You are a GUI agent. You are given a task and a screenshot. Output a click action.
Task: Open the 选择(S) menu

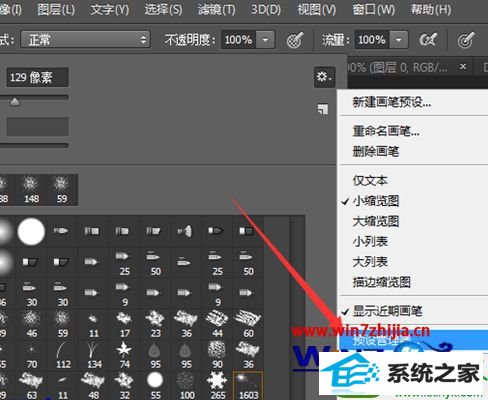click(163, 10)
